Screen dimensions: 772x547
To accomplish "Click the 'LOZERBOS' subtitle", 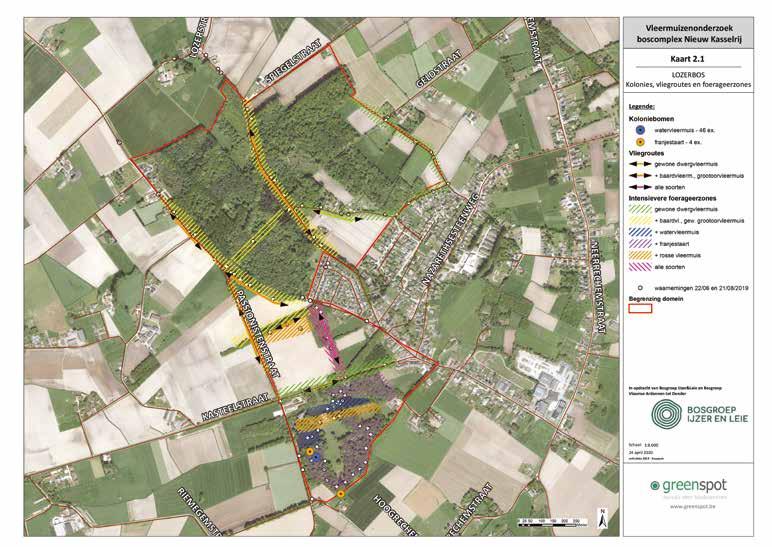I will (688, 75).
